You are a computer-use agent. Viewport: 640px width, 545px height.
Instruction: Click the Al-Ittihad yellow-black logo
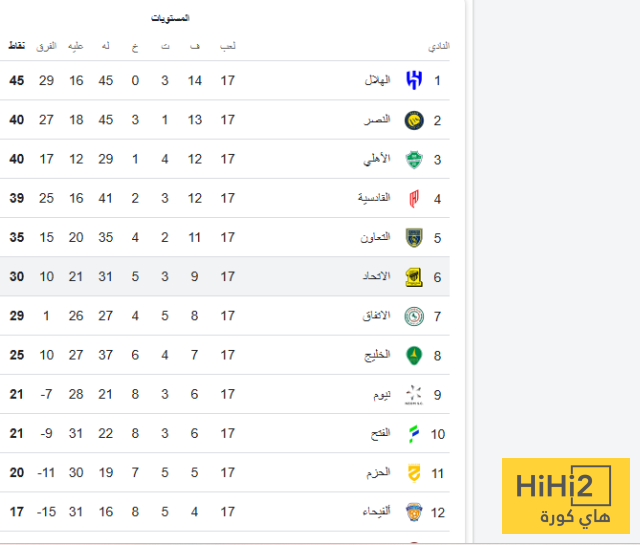(413, 277)
